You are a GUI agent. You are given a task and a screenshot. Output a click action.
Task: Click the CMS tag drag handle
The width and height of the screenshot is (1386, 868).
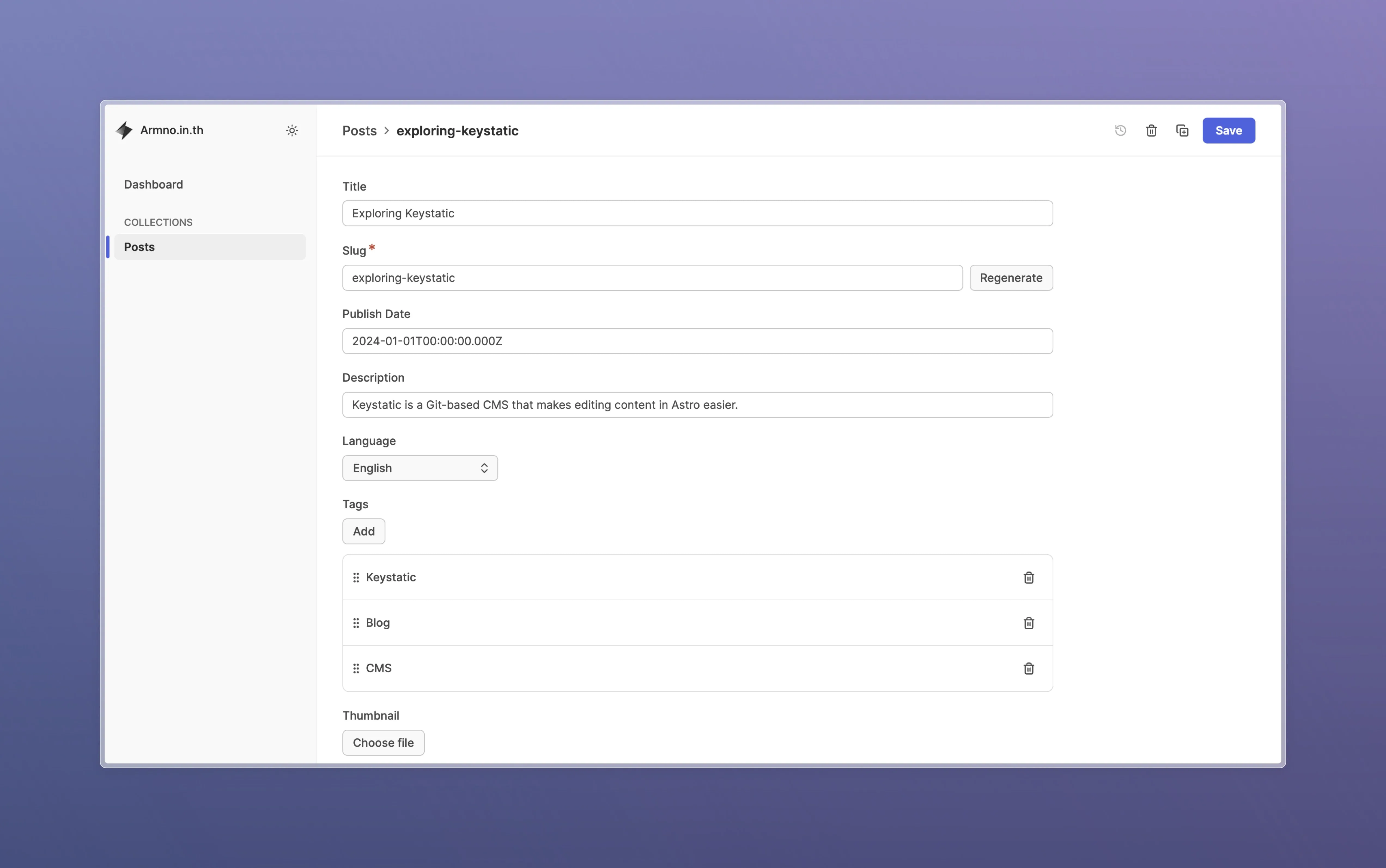tap(356, 668)
